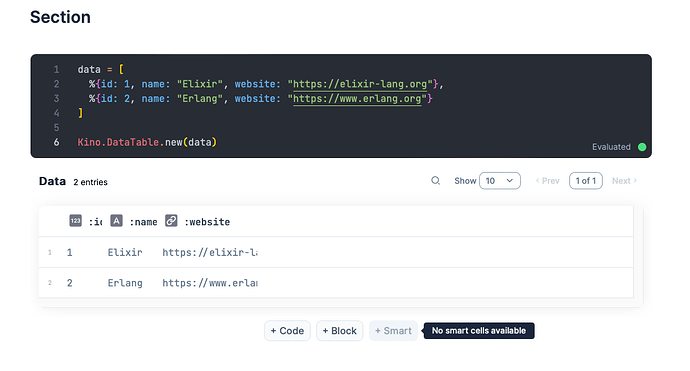Click the number type icon beside :id column
This screenshot has height=371, width=690.
pyautogui.click(x=75, y=220)
